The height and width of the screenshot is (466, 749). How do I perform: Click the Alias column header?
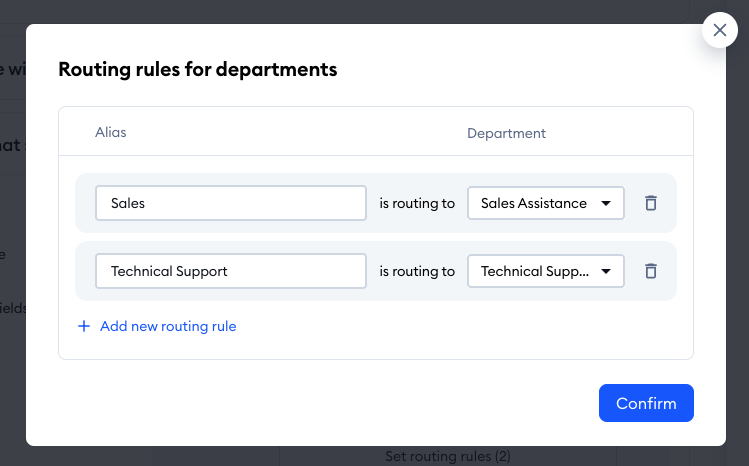(x=111, y=133)
